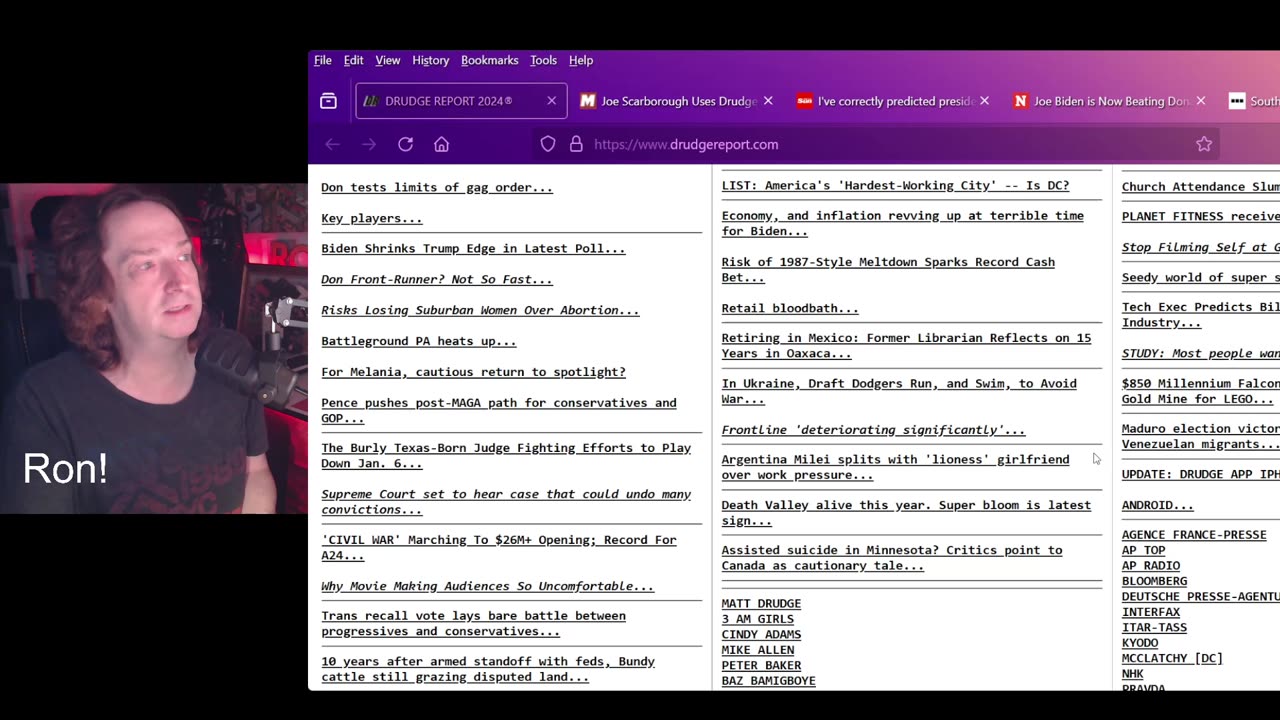
Task: Open the AGENCE FRANCE-PRESSE link
Action: pyautogui.click(x=1194, y=535)
